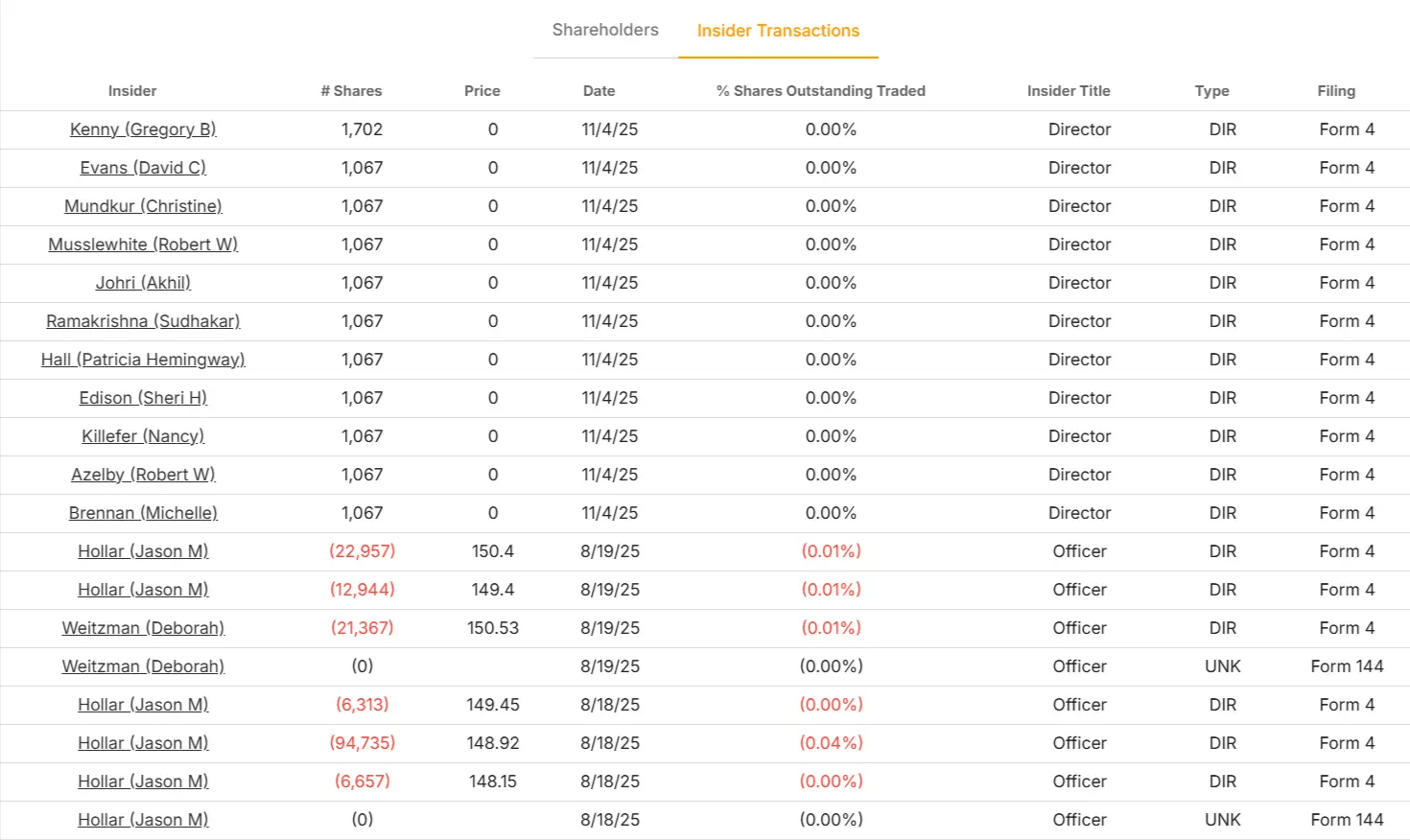Open the Edison (Sheri H) link
Screen dimensions: 1410x840
click(x=143, y=398)
